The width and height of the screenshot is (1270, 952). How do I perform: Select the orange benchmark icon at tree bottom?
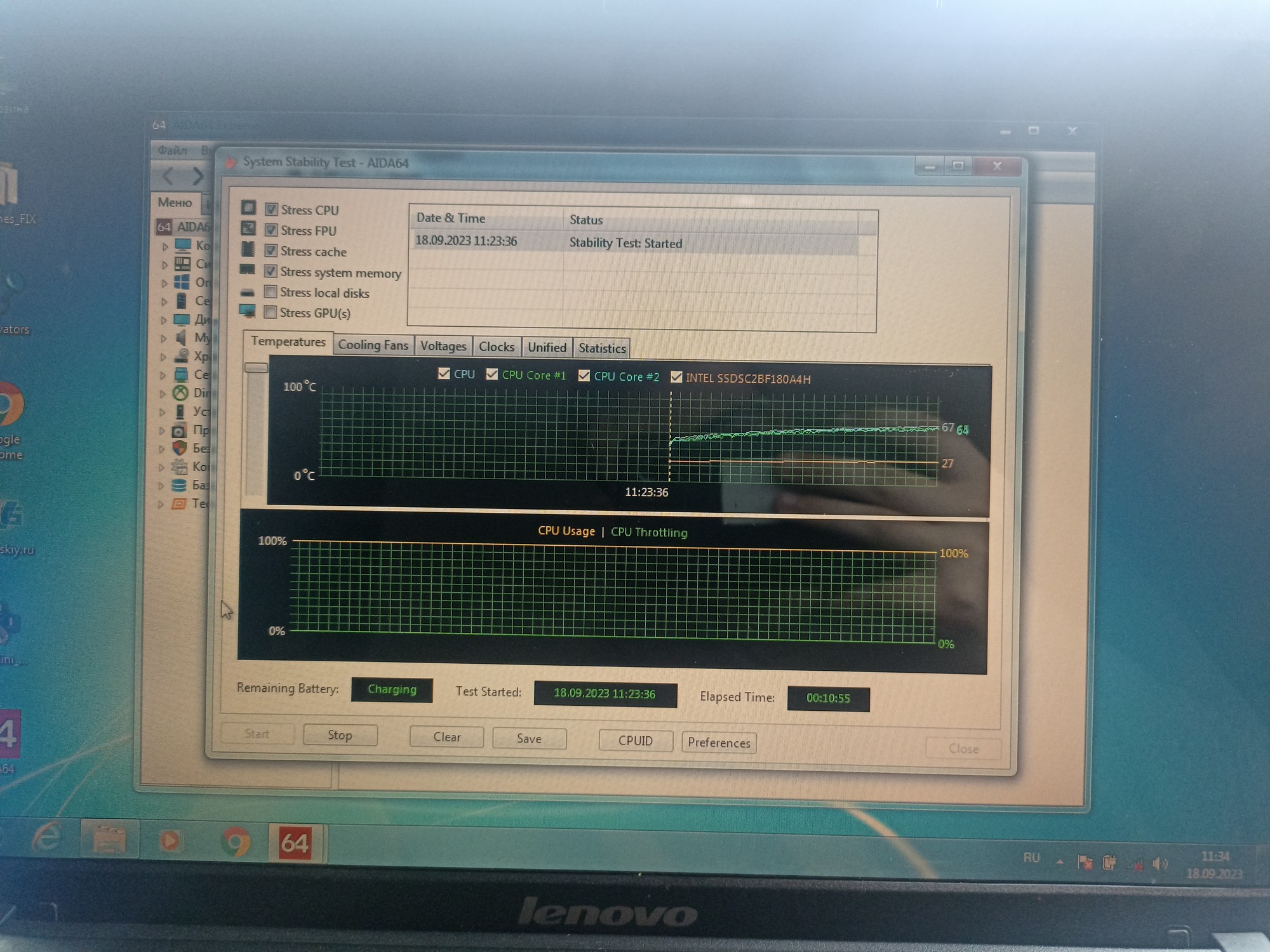pyautogui.click(x=180, y=504)
